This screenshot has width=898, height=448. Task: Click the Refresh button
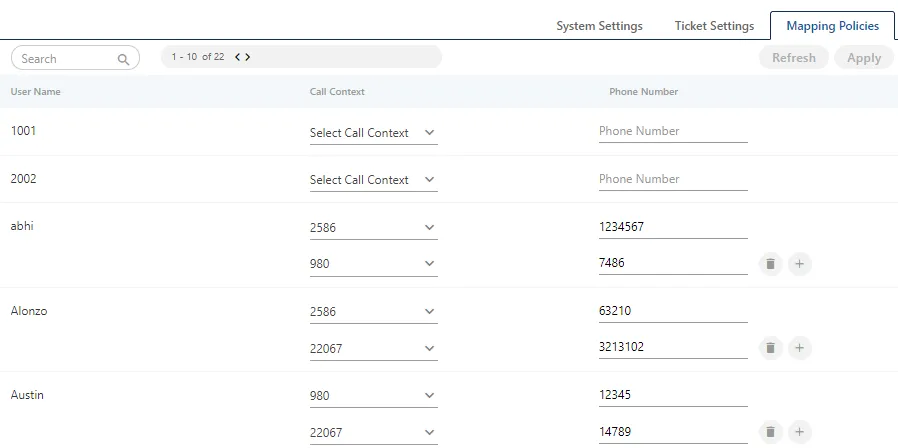point(794,58)
